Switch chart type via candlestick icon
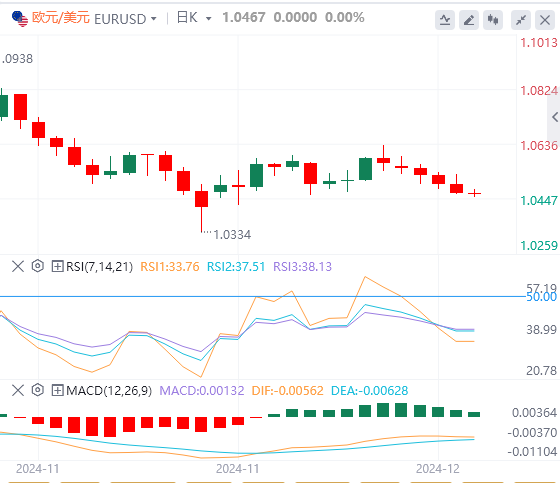 tap(493, 20)
